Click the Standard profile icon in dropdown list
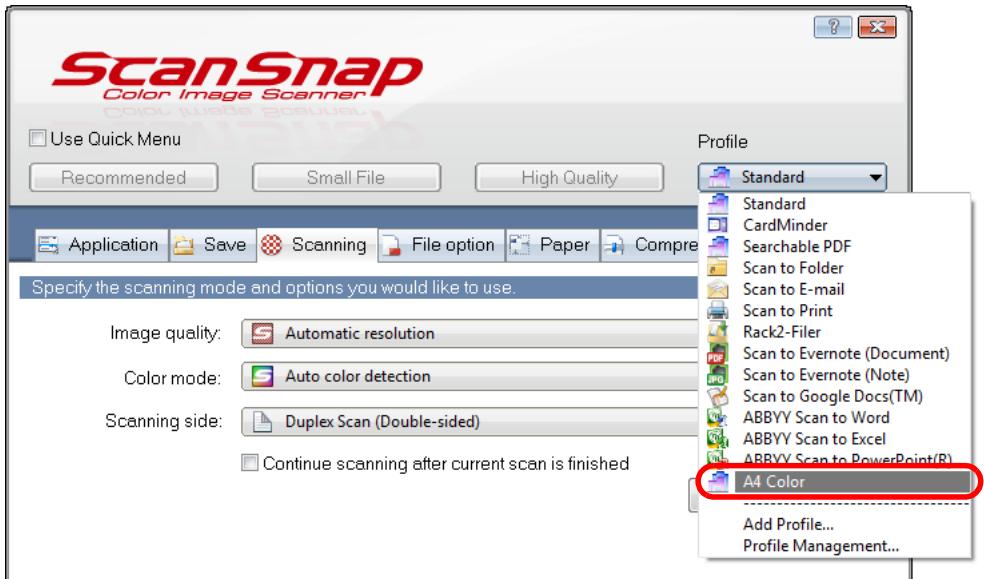The height and width of the screenshot is (579, 984). tap(718, 203)
